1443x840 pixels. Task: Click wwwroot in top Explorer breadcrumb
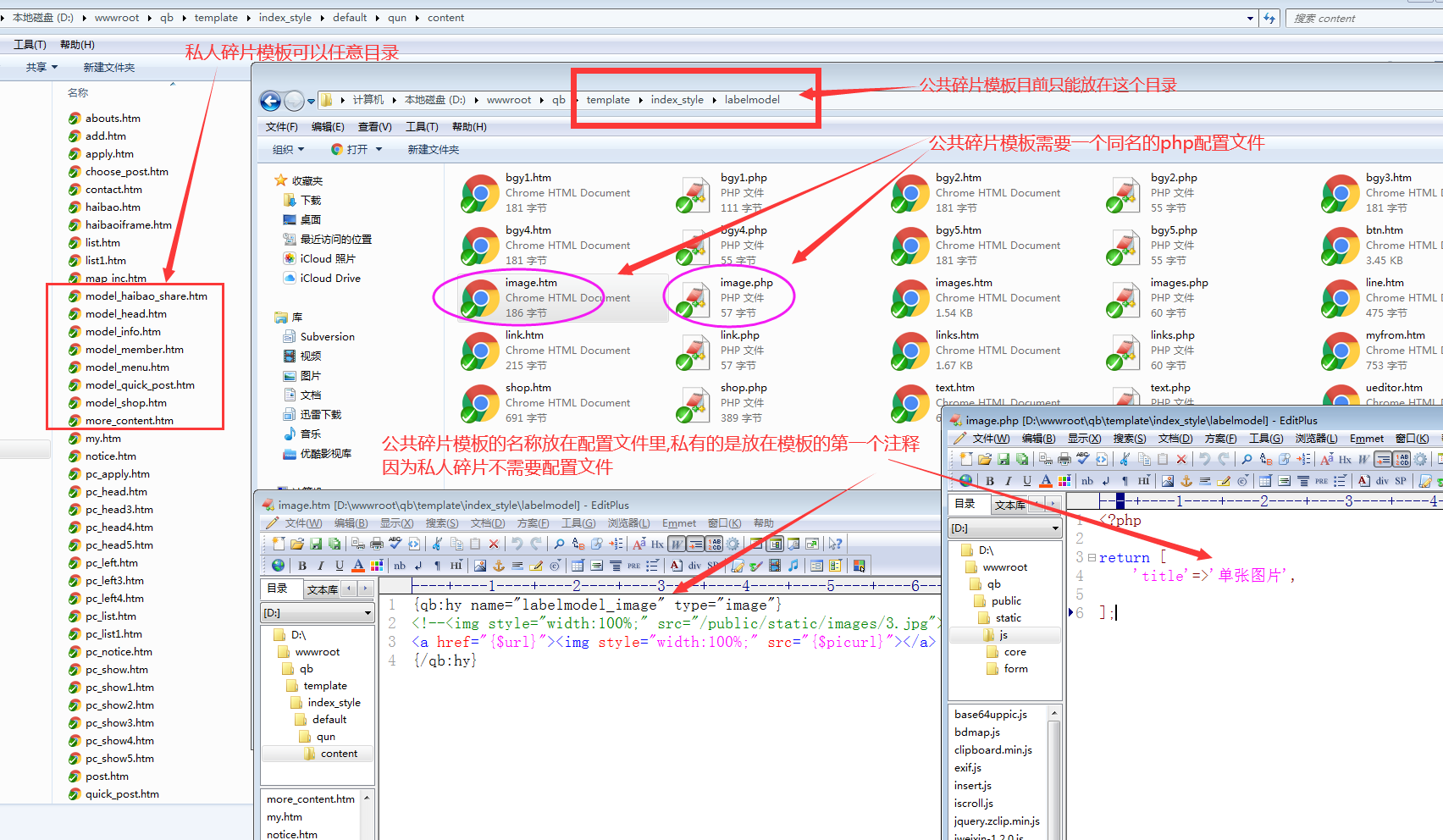pos(116,18)
